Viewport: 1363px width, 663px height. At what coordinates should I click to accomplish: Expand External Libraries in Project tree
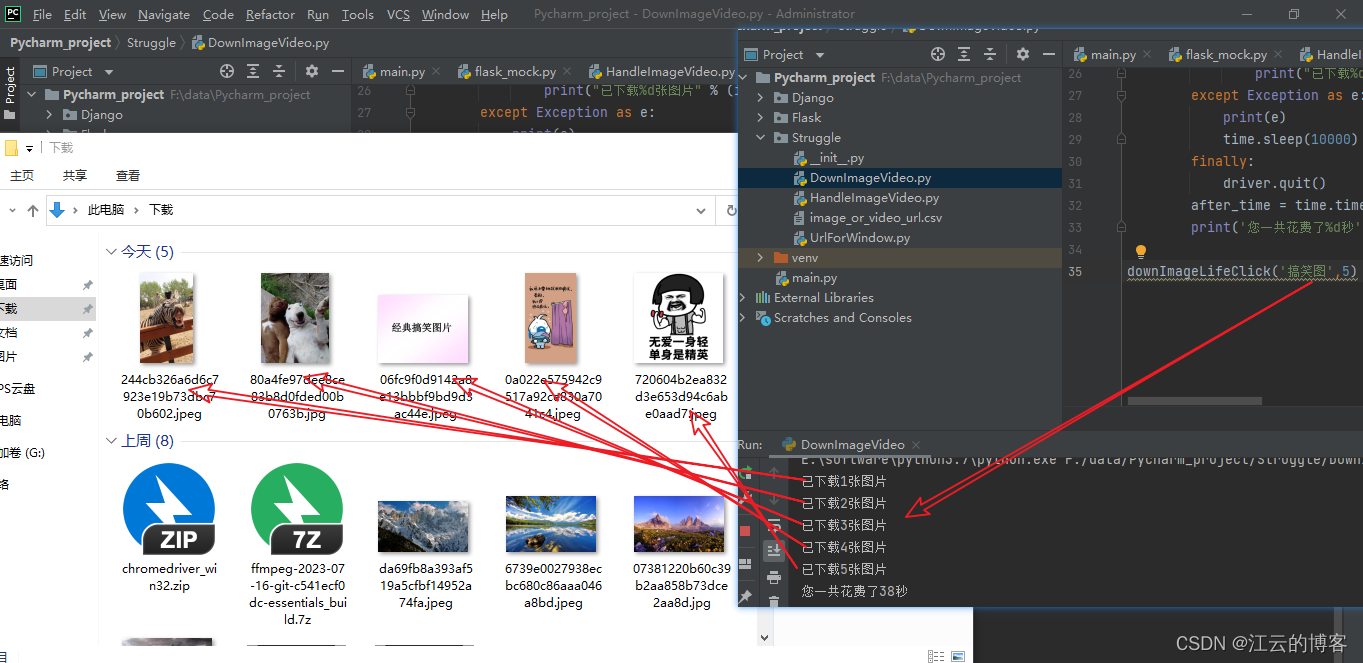(x=743, y=298)
